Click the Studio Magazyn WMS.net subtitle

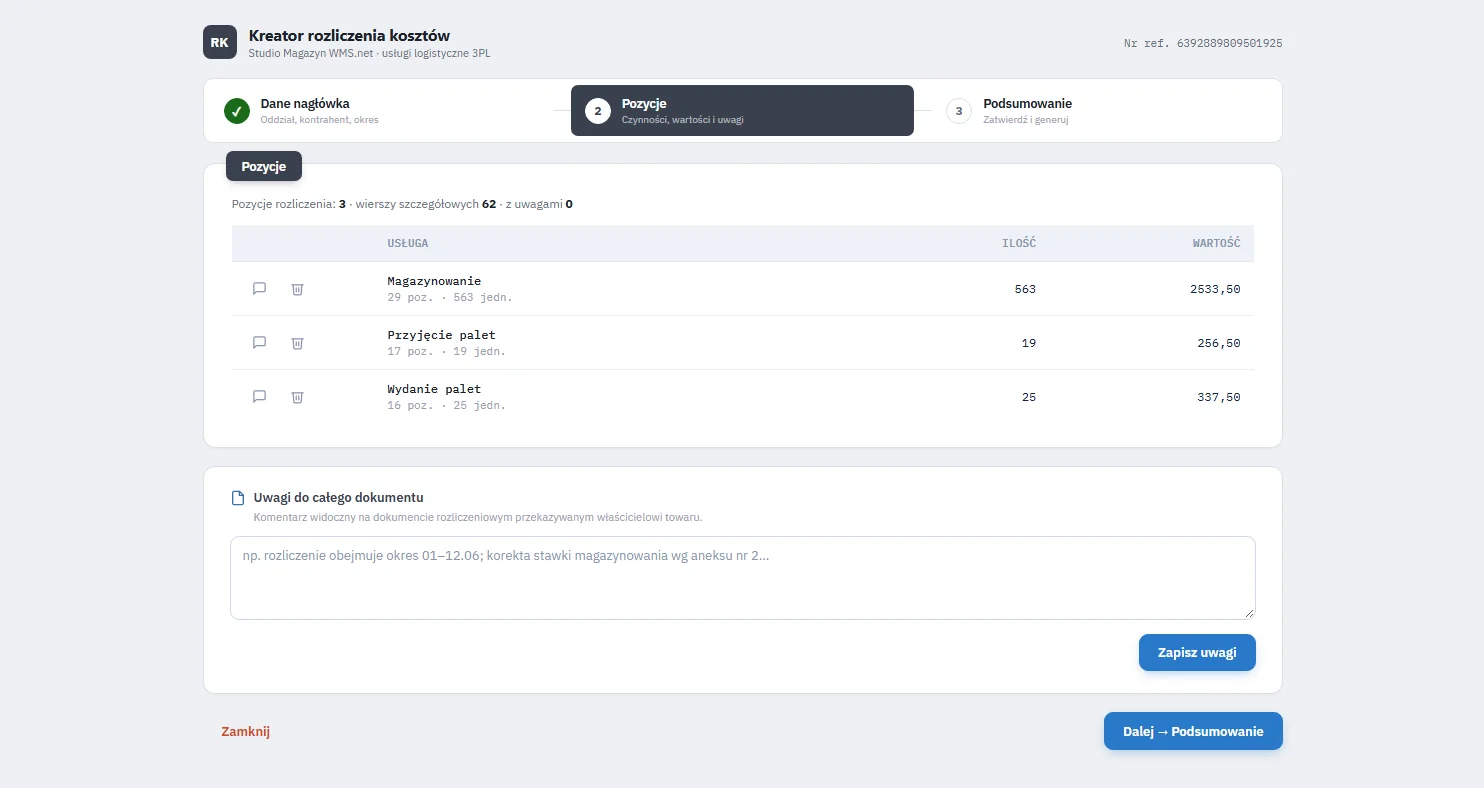(x=369, y=53)
